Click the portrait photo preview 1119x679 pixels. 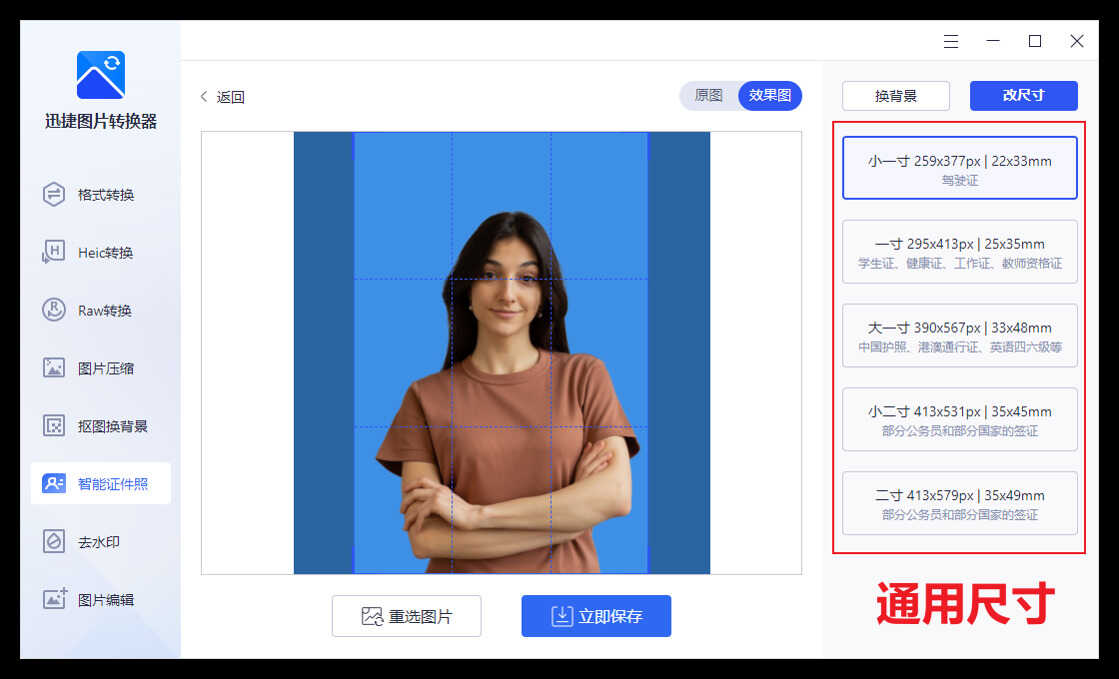502,353
